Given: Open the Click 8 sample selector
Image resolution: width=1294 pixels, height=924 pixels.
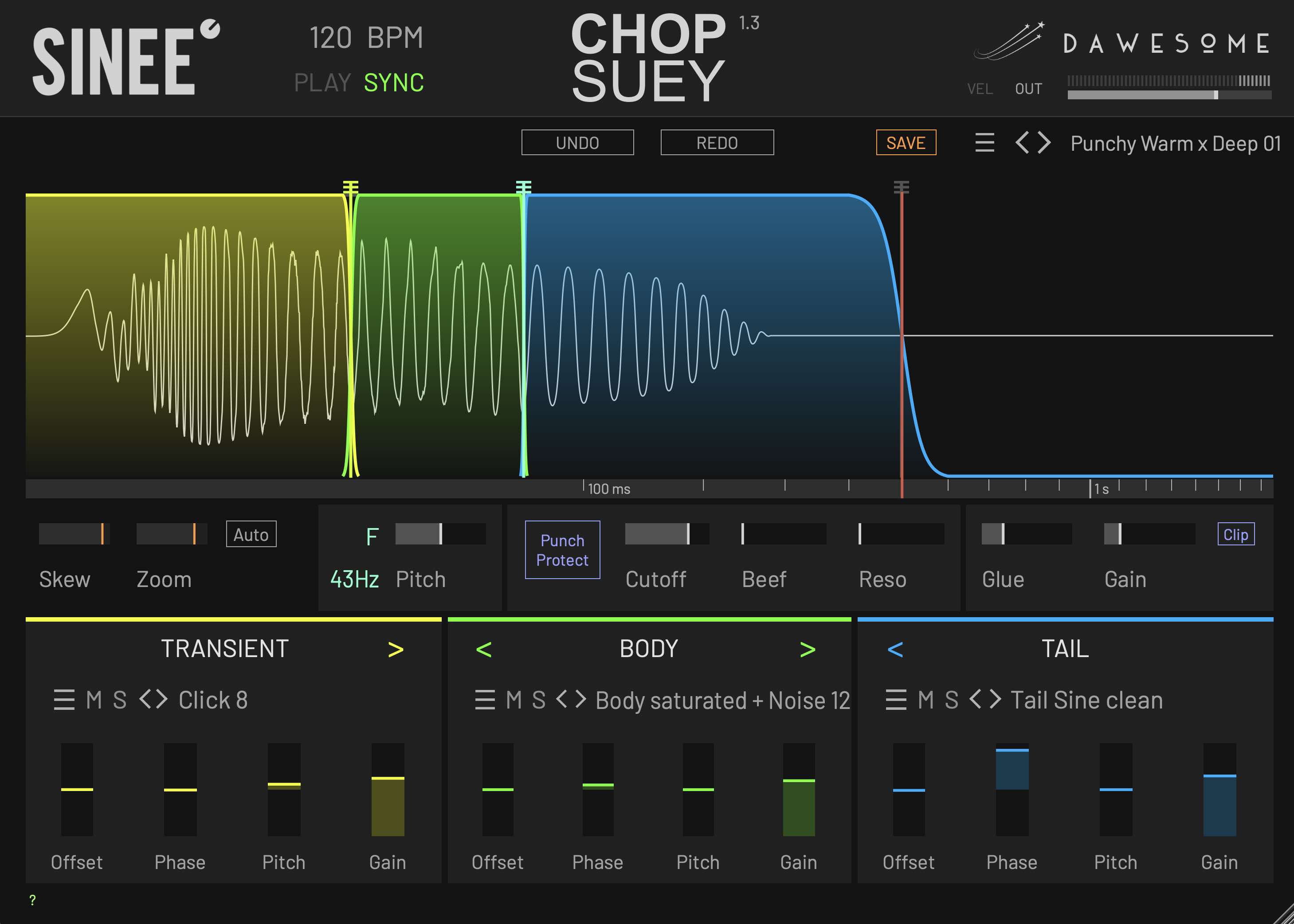Looking at the screenshot, I should coord(213,700).
